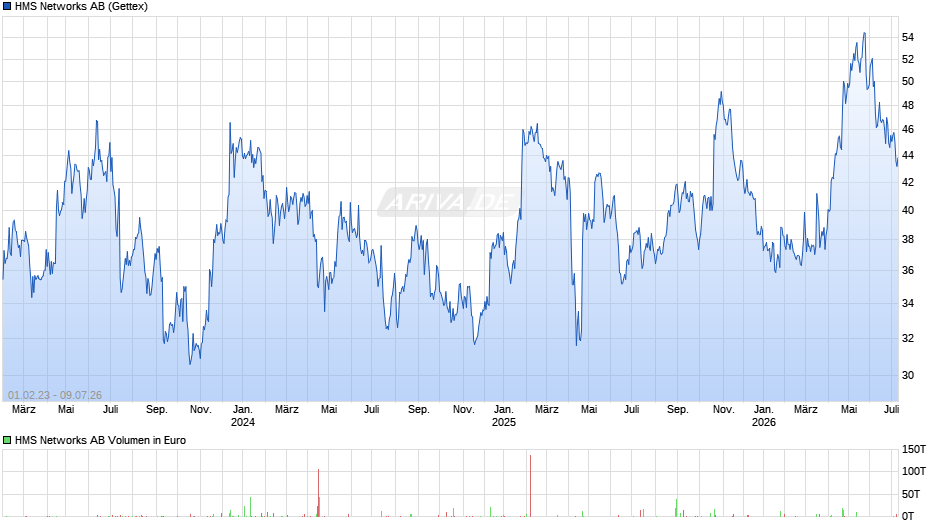Click the 46 price axis label
Screen dimensions: 940x526
coord(908,130)
